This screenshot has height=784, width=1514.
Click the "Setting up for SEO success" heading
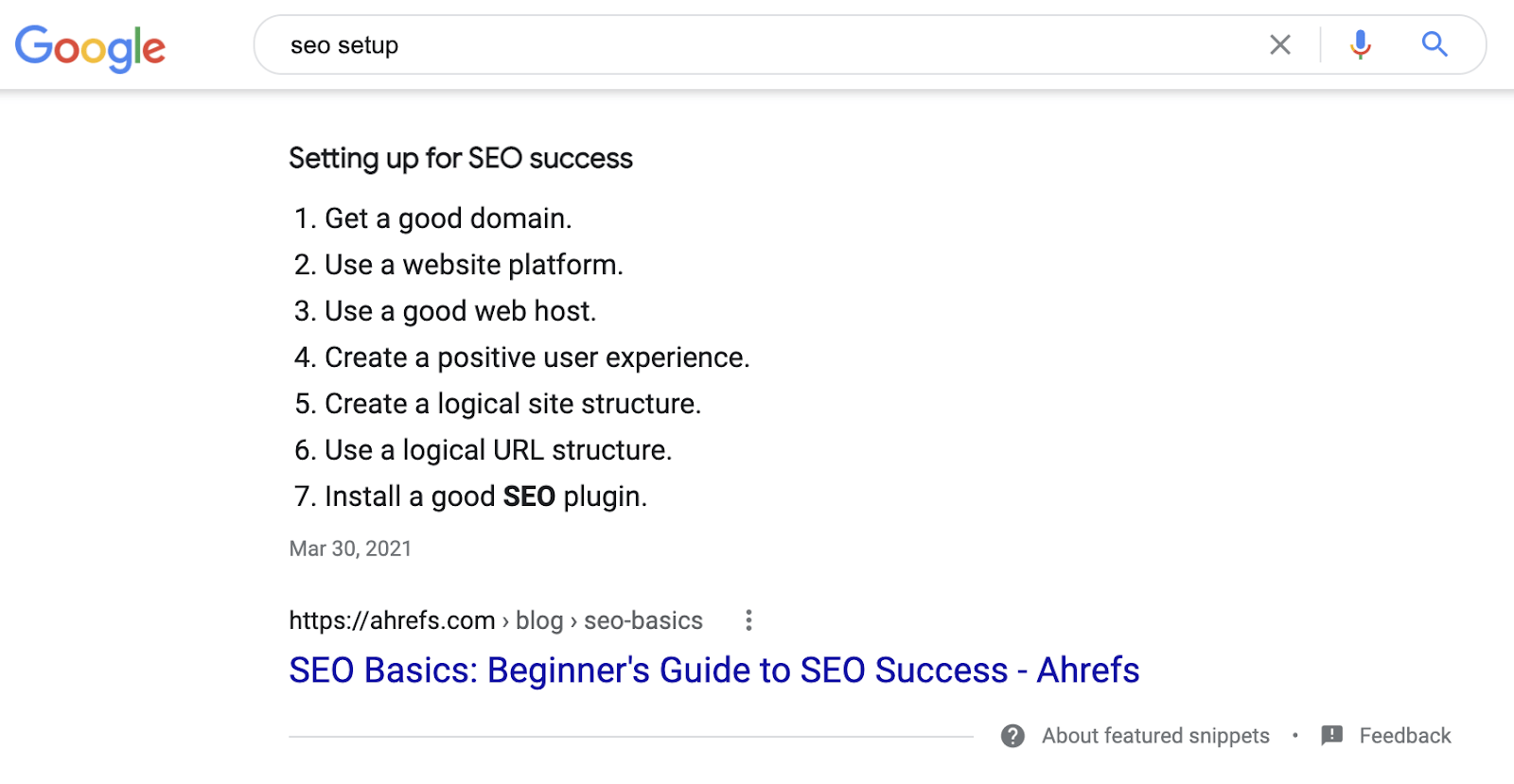(461, 158)
